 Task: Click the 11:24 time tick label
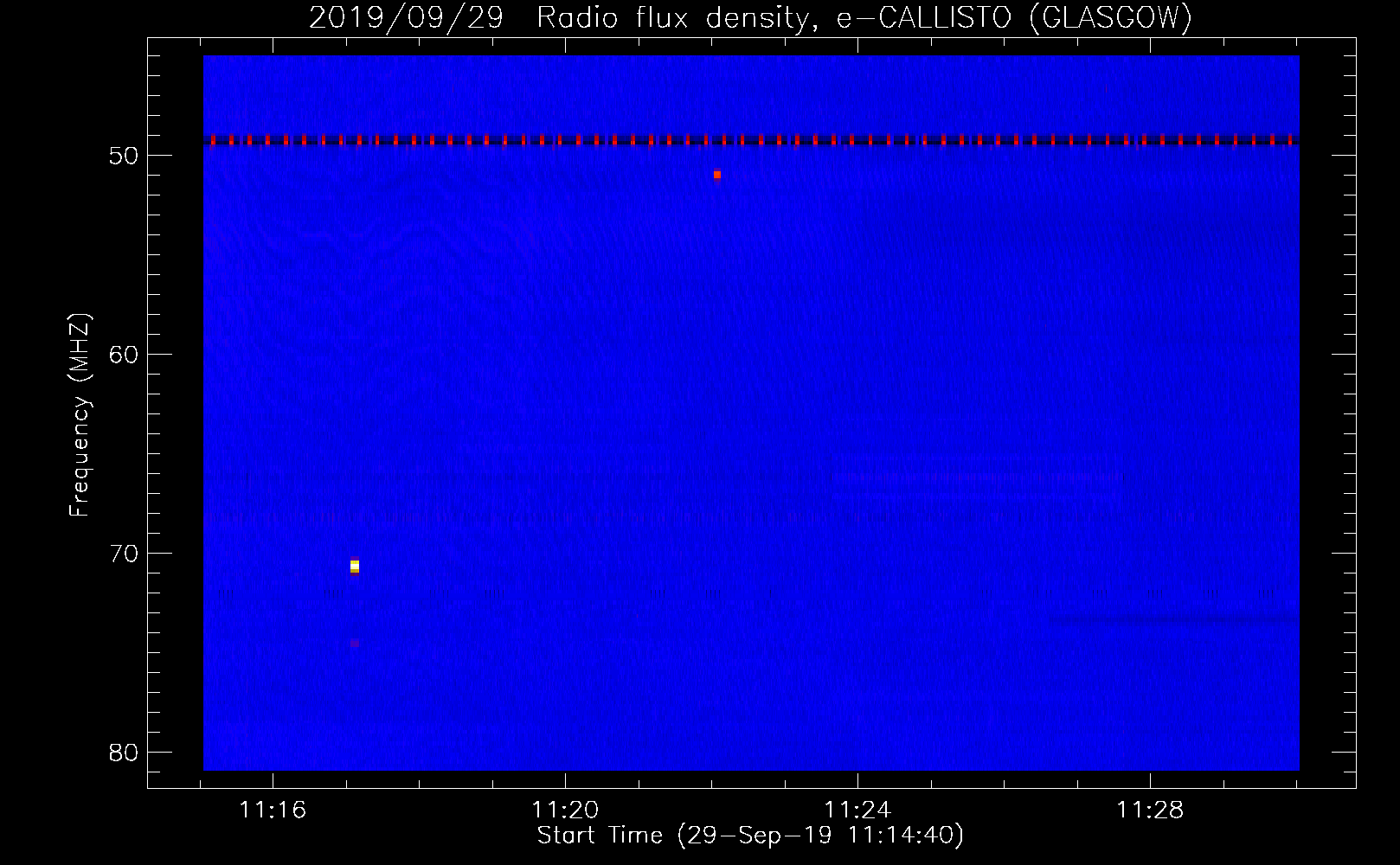[857, 811]
